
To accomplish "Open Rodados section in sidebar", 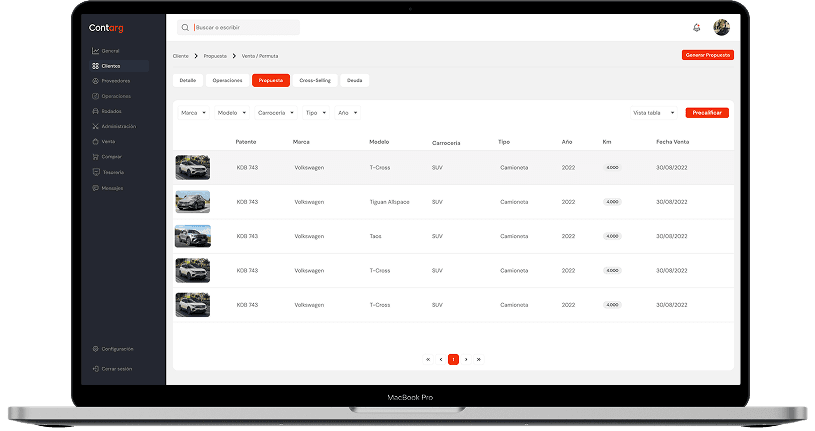I will pos(111,111).
